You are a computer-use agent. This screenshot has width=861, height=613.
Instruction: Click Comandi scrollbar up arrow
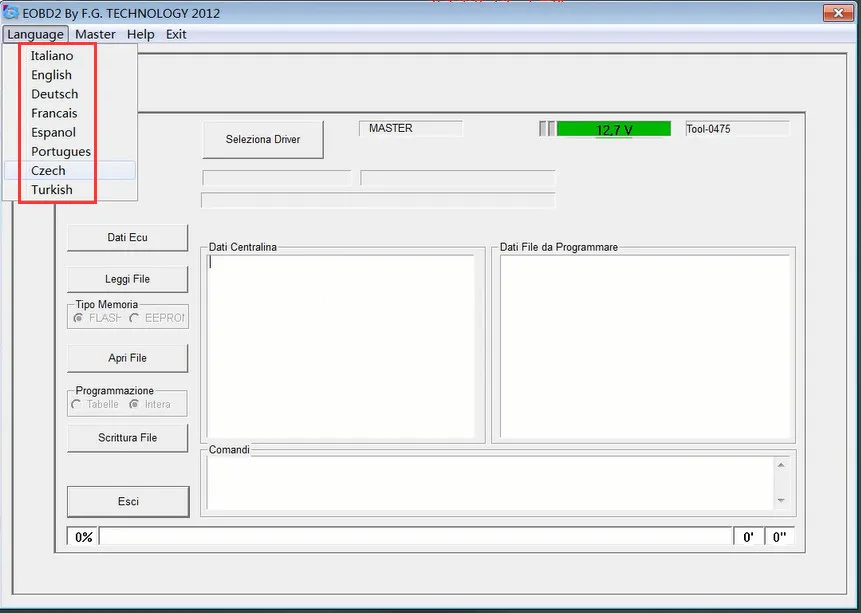(781, 465)
